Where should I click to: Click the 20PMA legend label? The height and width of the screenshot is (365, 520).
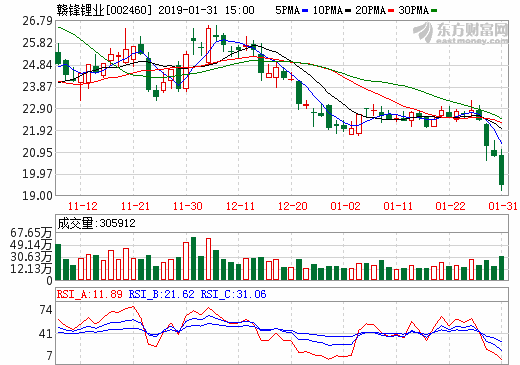(370, 10)
